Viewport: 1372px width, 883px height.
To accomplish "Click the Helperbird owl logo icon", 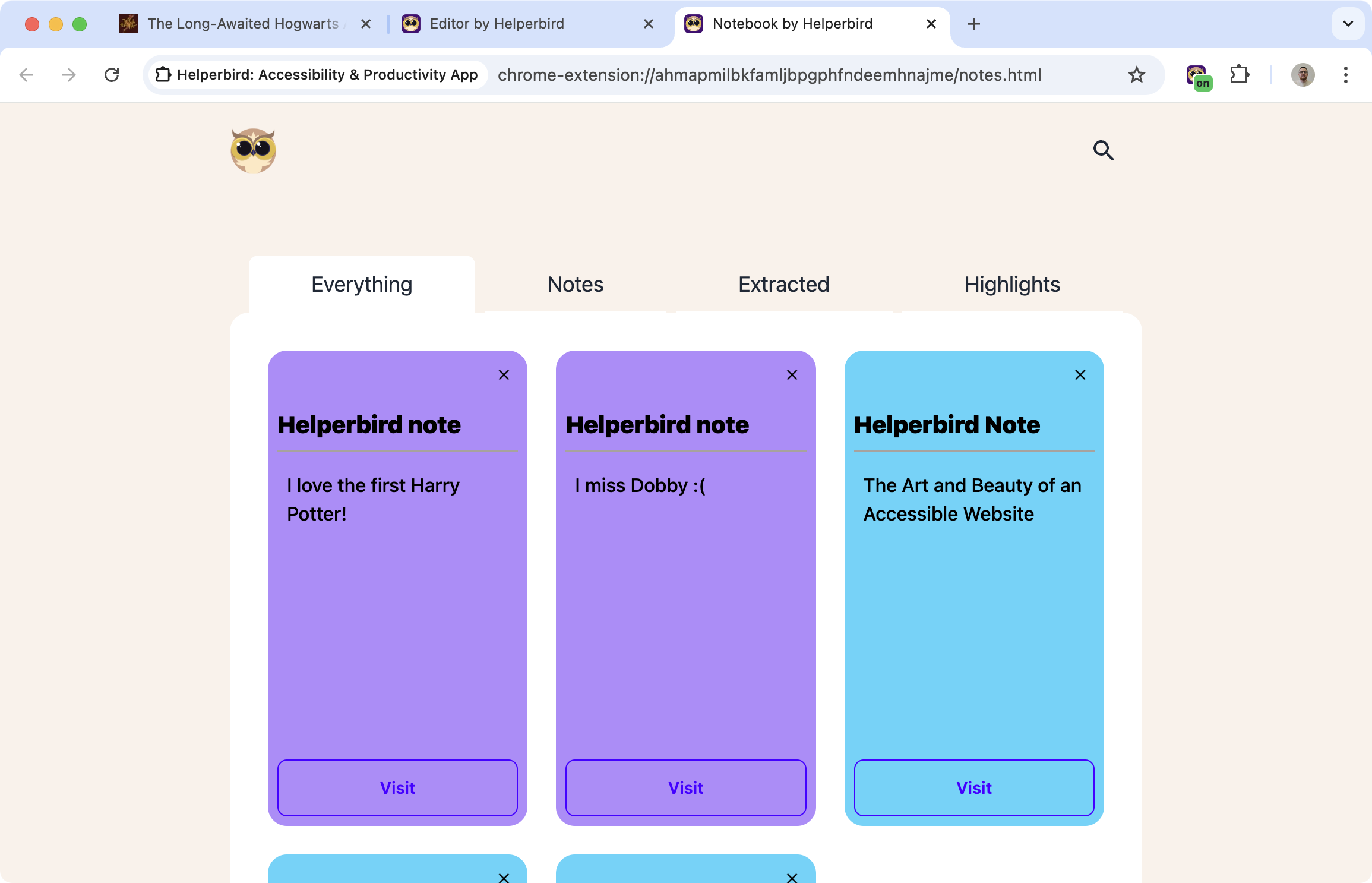I will [x=255, y=150].
